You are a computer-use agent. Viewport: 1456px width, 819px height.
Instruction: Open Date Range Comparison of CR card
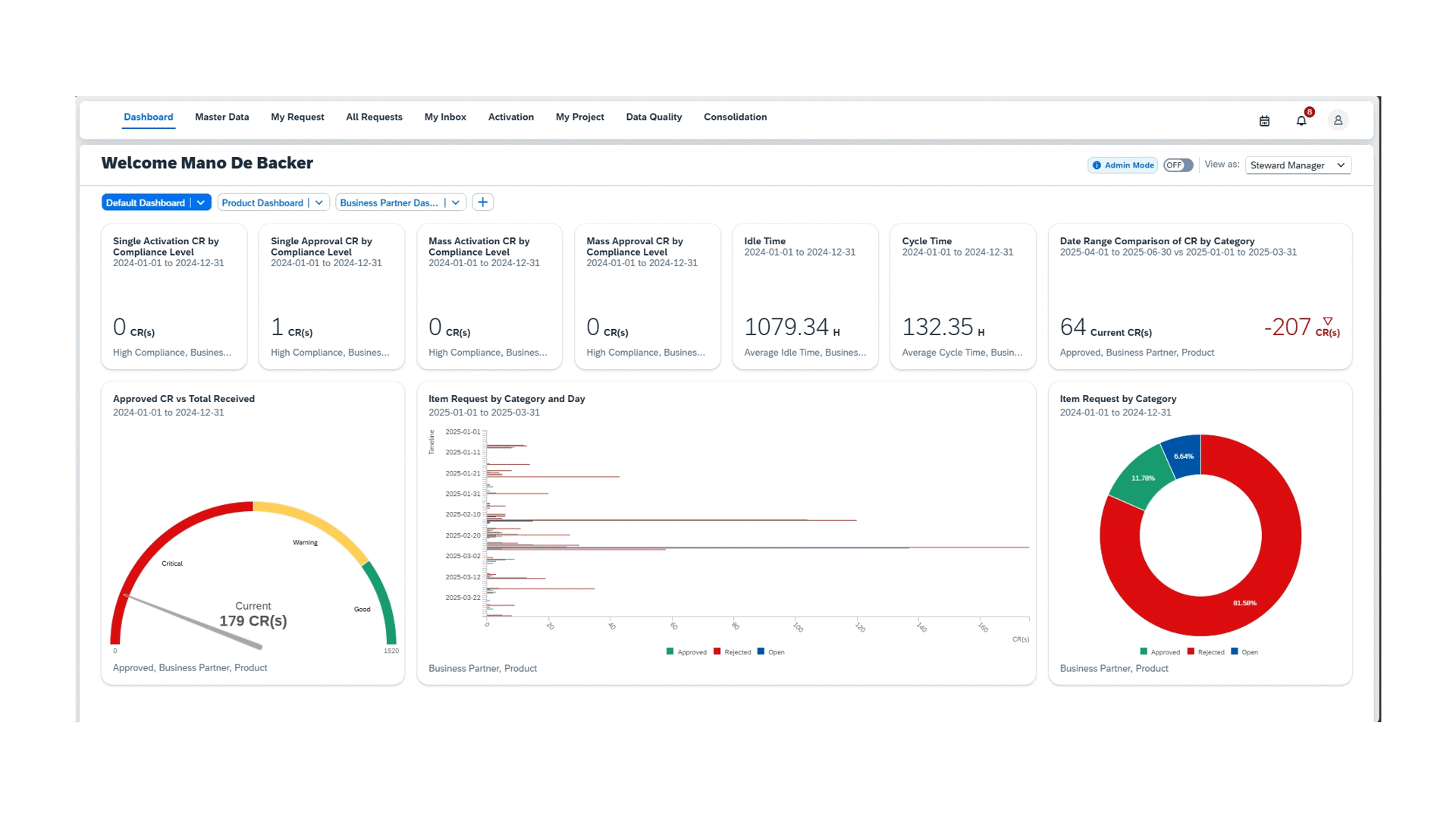[x=1200, y=297]
